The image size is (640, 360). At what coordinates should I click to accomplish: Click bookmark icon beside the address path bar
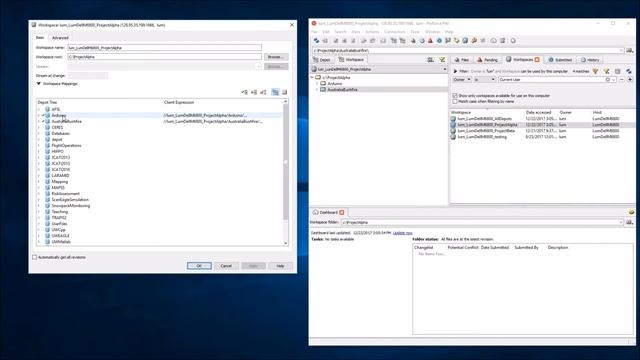coord(630,51)
